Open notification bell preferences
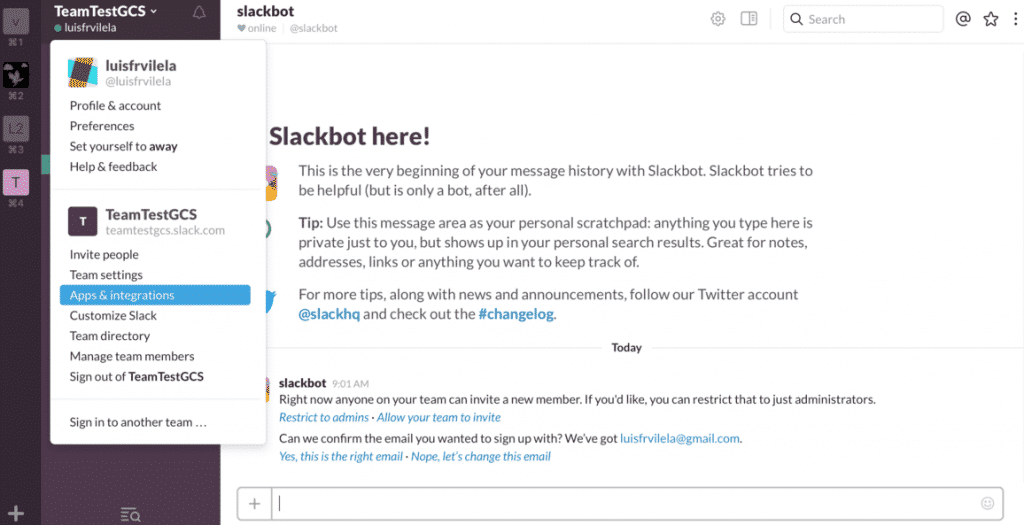Screen dimensions: 1024x525 tap(199, 12)
